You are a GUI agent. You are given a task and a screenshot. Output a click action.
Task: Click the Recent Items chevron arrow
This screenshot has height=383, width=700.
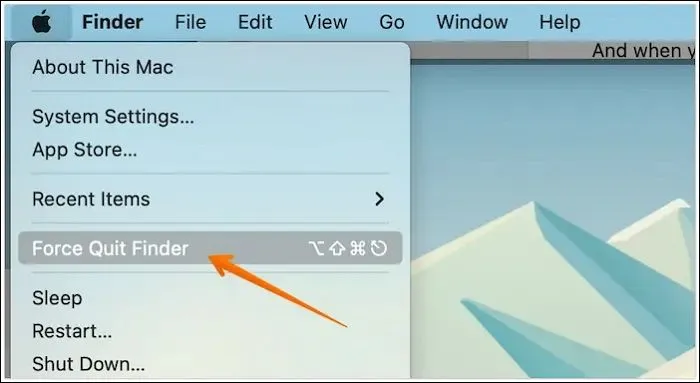[x=379, y=199]
